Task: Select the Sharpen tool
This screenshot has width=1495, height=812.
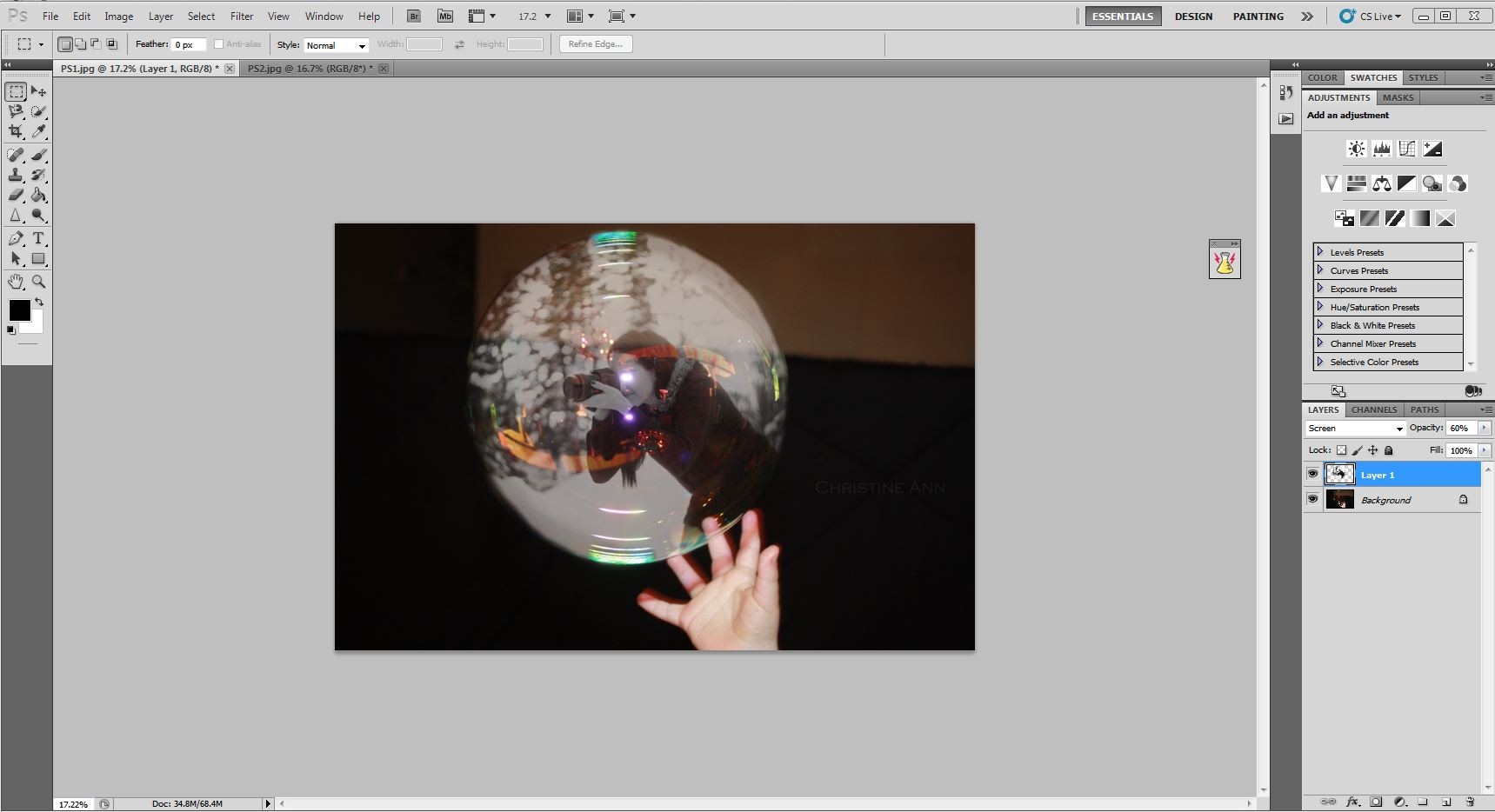Action: click(16, 215)
